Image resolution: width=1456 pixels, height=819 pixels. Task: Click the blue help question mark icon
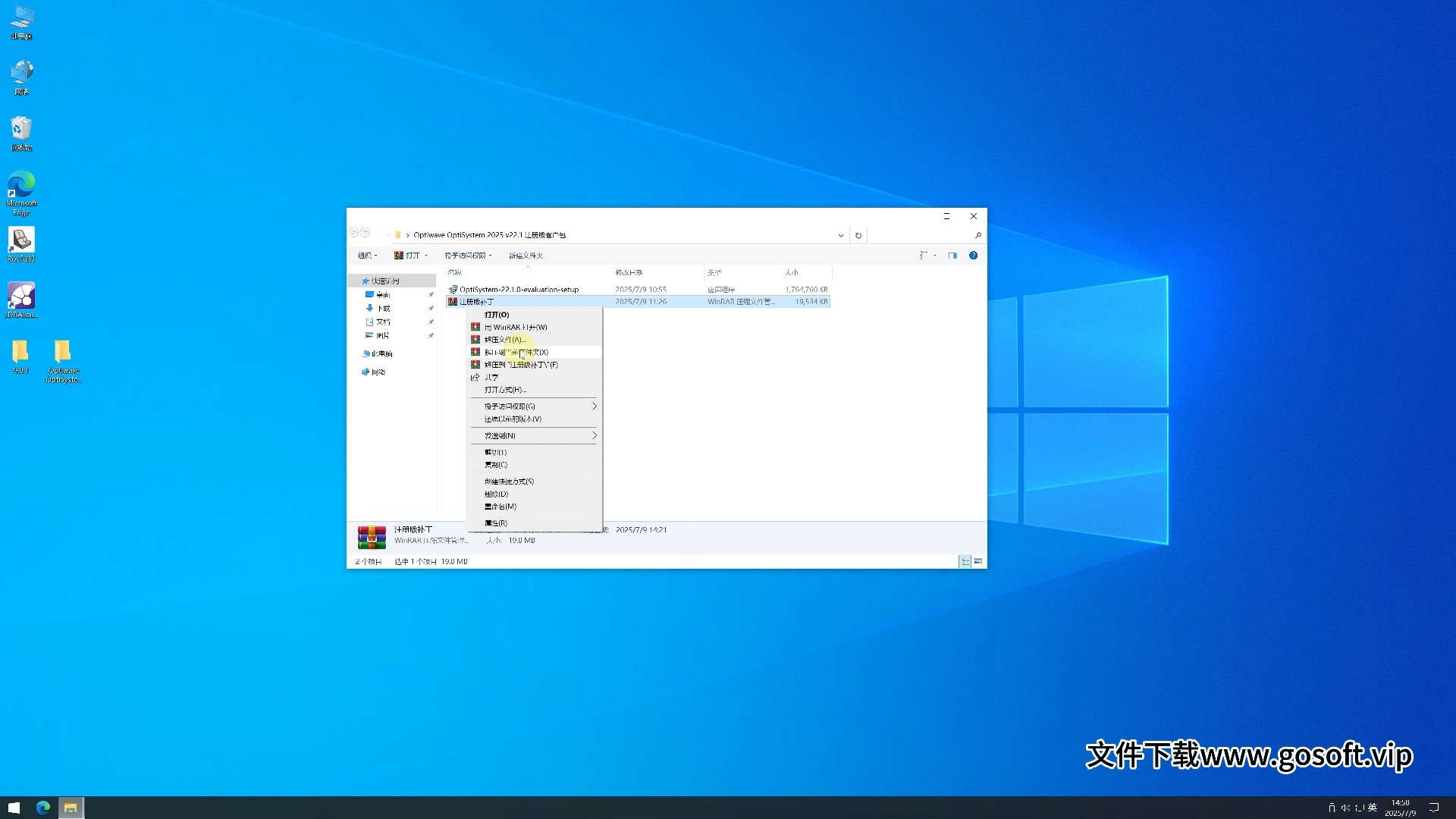(973, 256)
